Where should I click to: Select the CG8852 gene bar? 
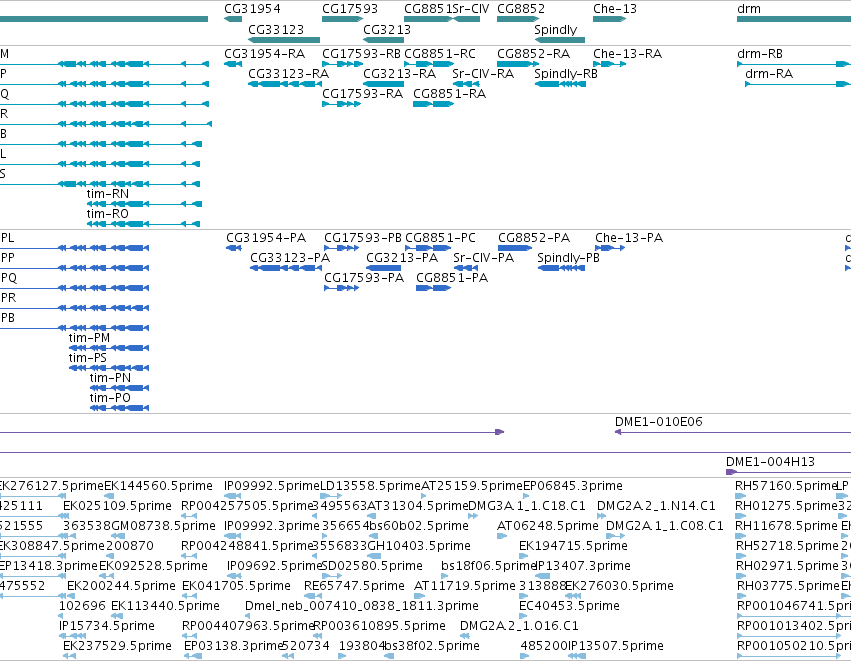tap(518, 19)
